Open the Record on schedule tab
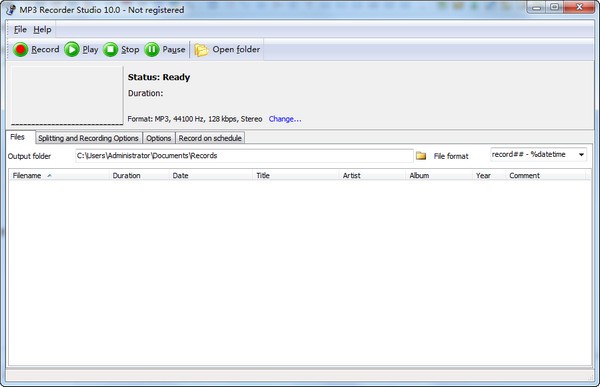Viewport: 600px width, 387px height. 210,138
